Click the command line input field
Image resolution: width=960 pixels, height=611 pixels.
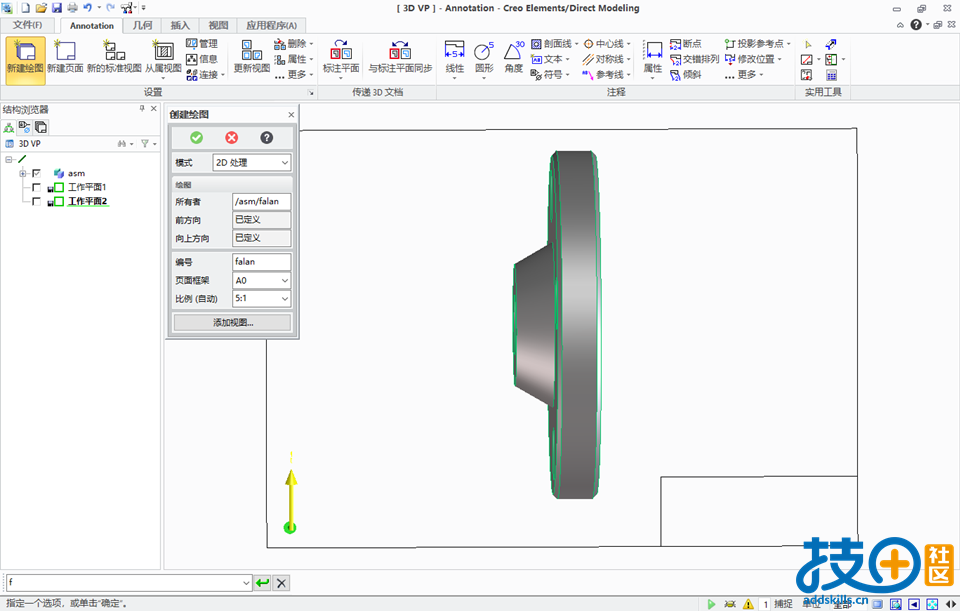[124, 583]
